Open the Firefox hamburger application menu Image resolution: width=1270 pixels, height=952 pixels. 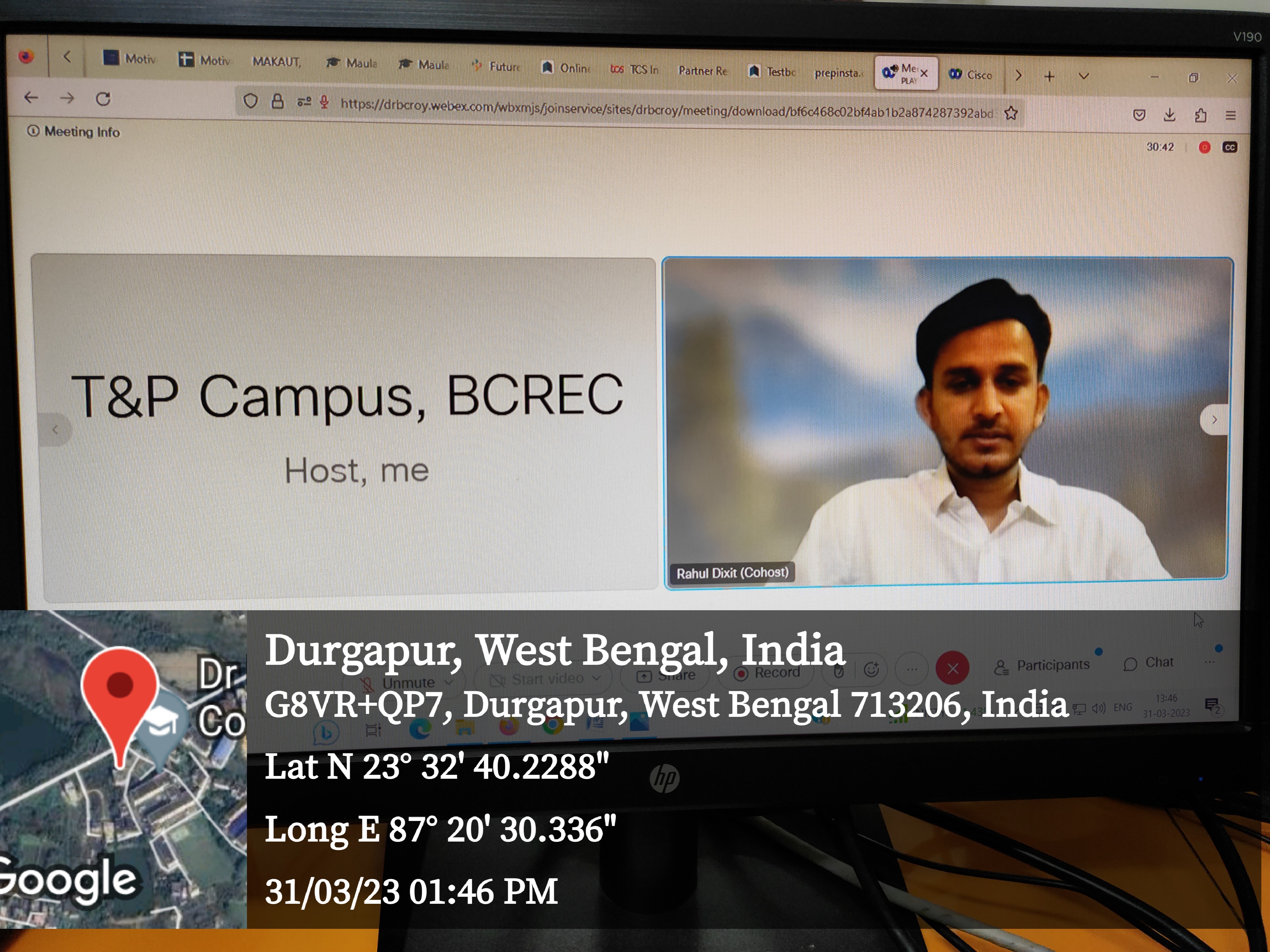click(x=1230, y=115)
